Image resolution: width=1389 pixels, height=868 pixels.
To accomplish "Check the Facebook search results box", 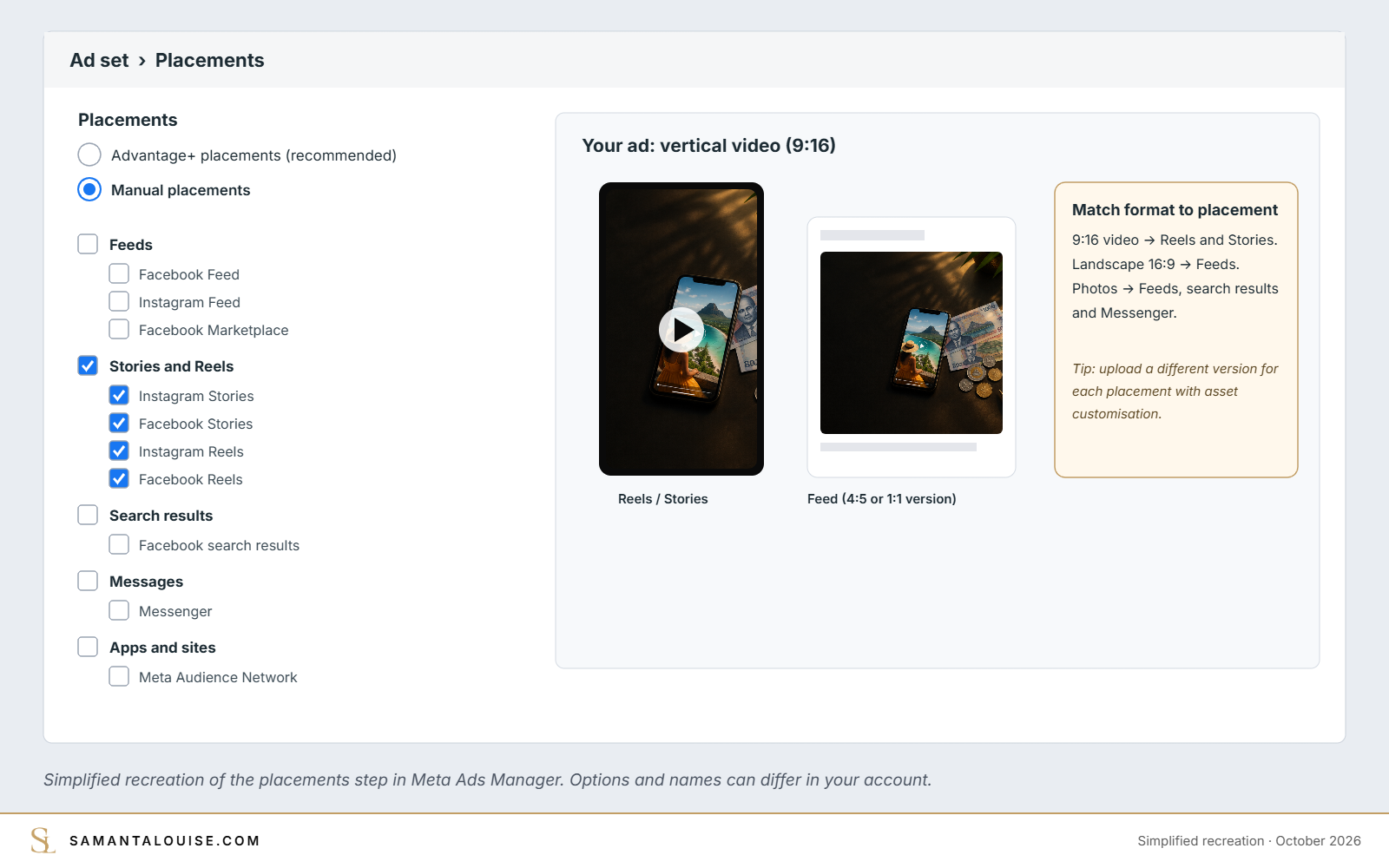I will [x=119, y=544].
